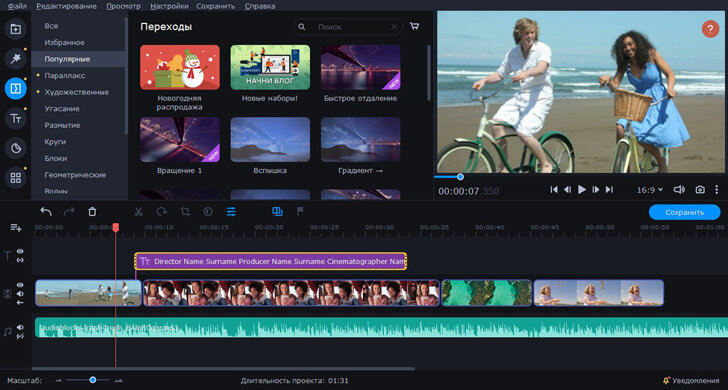
Task: Click the add track icon
Action: [16, 228]
